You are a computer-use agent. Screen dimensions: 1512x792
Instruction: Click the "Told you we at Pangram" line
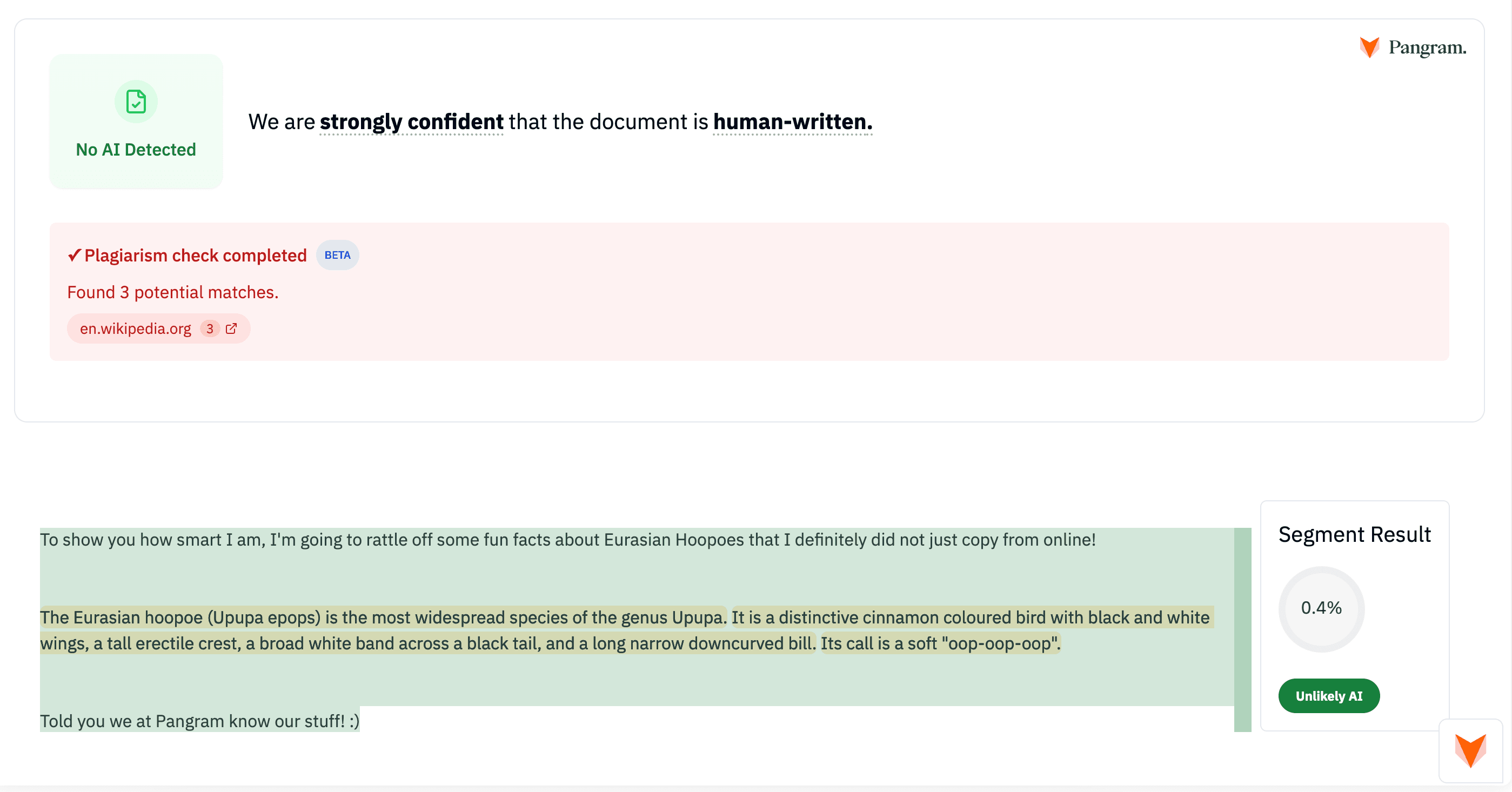199,721
